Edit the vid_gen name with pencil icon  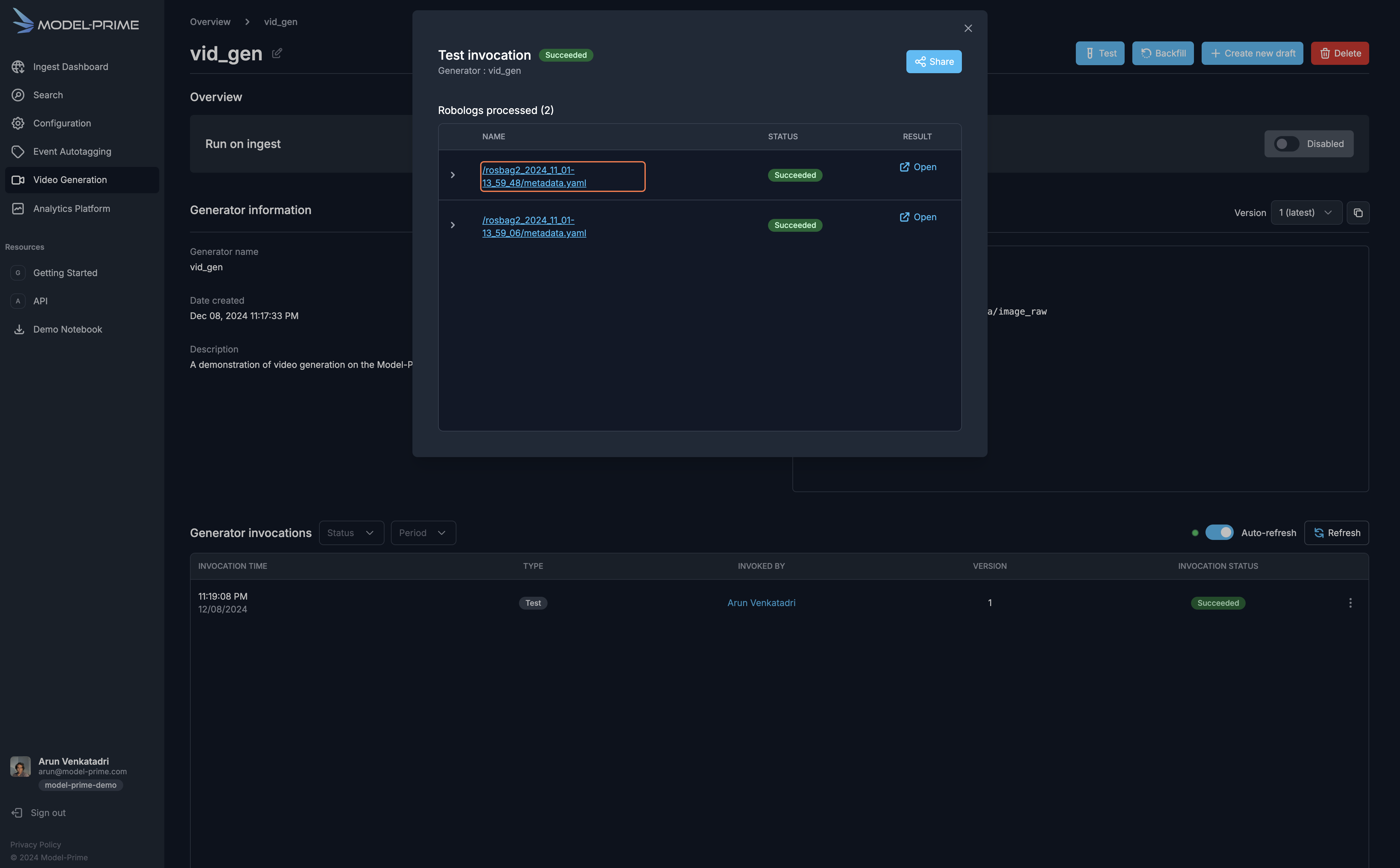tap(277, 53)
